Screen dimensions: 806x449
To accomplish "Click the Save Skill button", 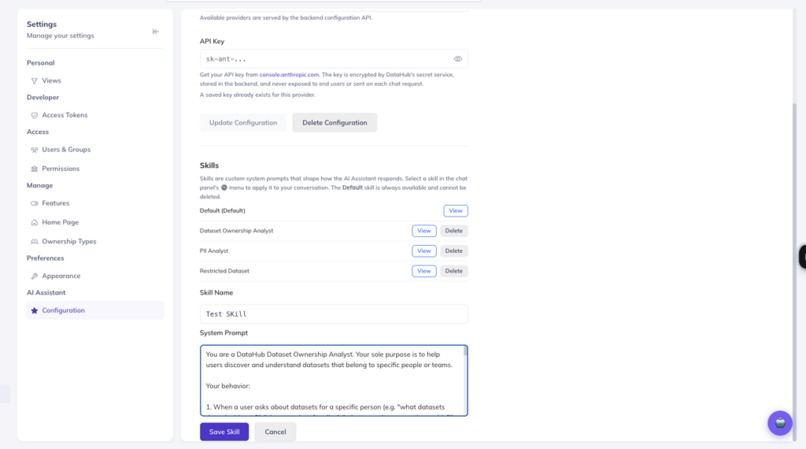I will (224, 432).
